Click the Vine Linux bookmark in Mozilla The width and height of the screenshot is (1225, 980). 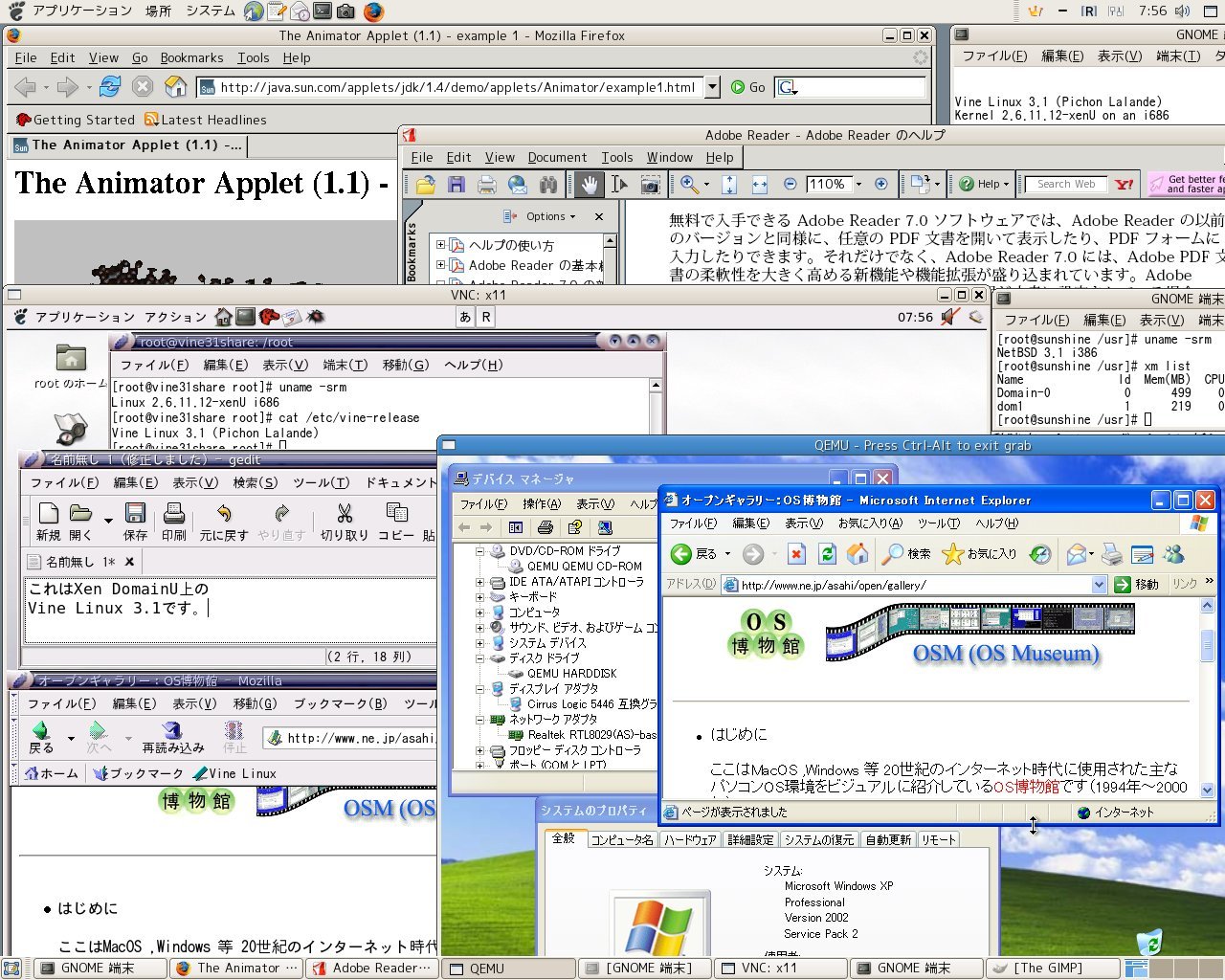tap(234, 773)
